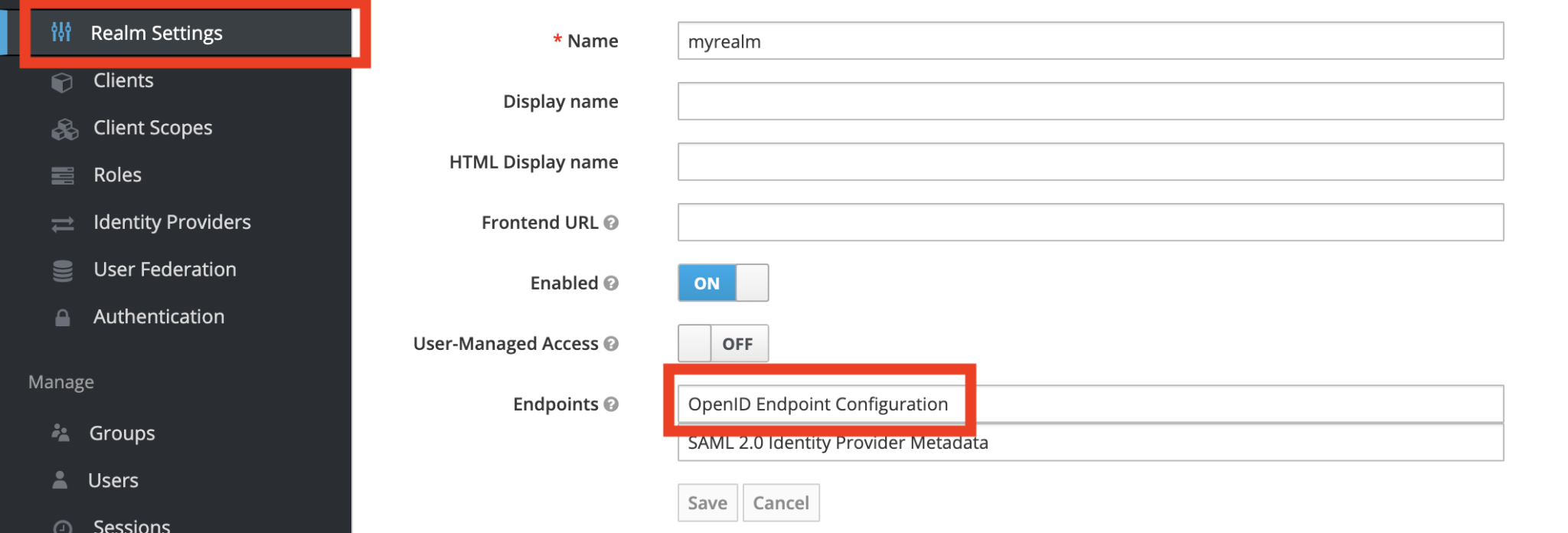
Task: Open the Sessions page
Action: click(132, 525)
